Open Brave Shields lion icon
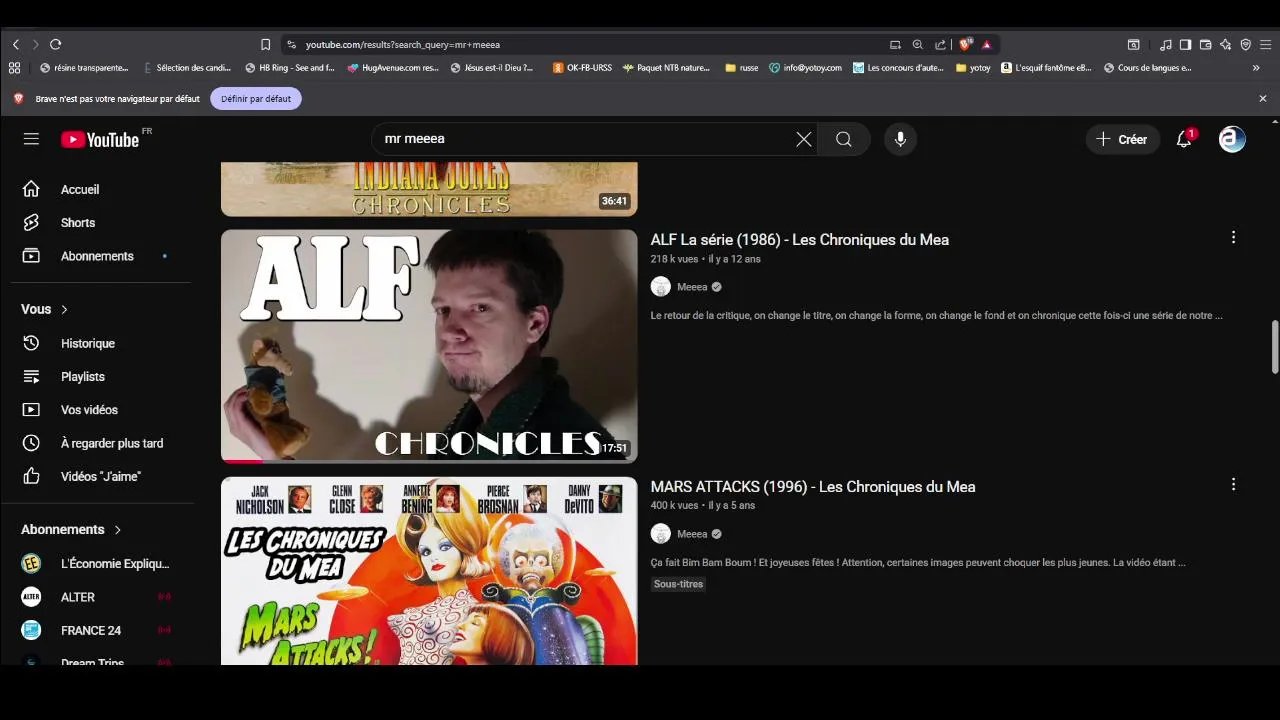1280x720 pixels. pos(965,44)
